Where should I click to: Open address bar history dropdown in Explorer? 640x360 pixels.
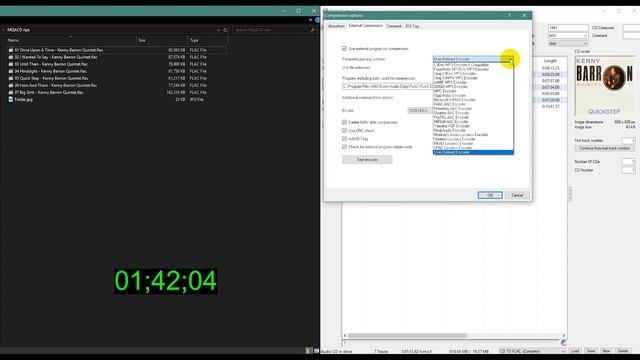218,30
